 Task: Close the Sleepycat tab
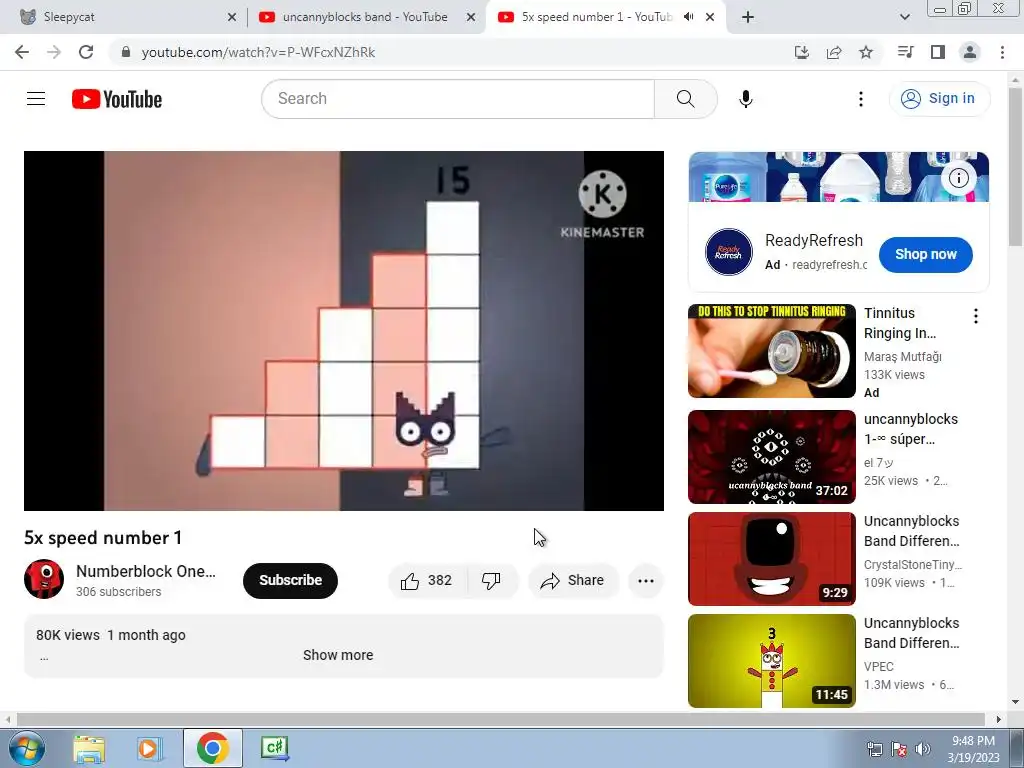point(232,17)
